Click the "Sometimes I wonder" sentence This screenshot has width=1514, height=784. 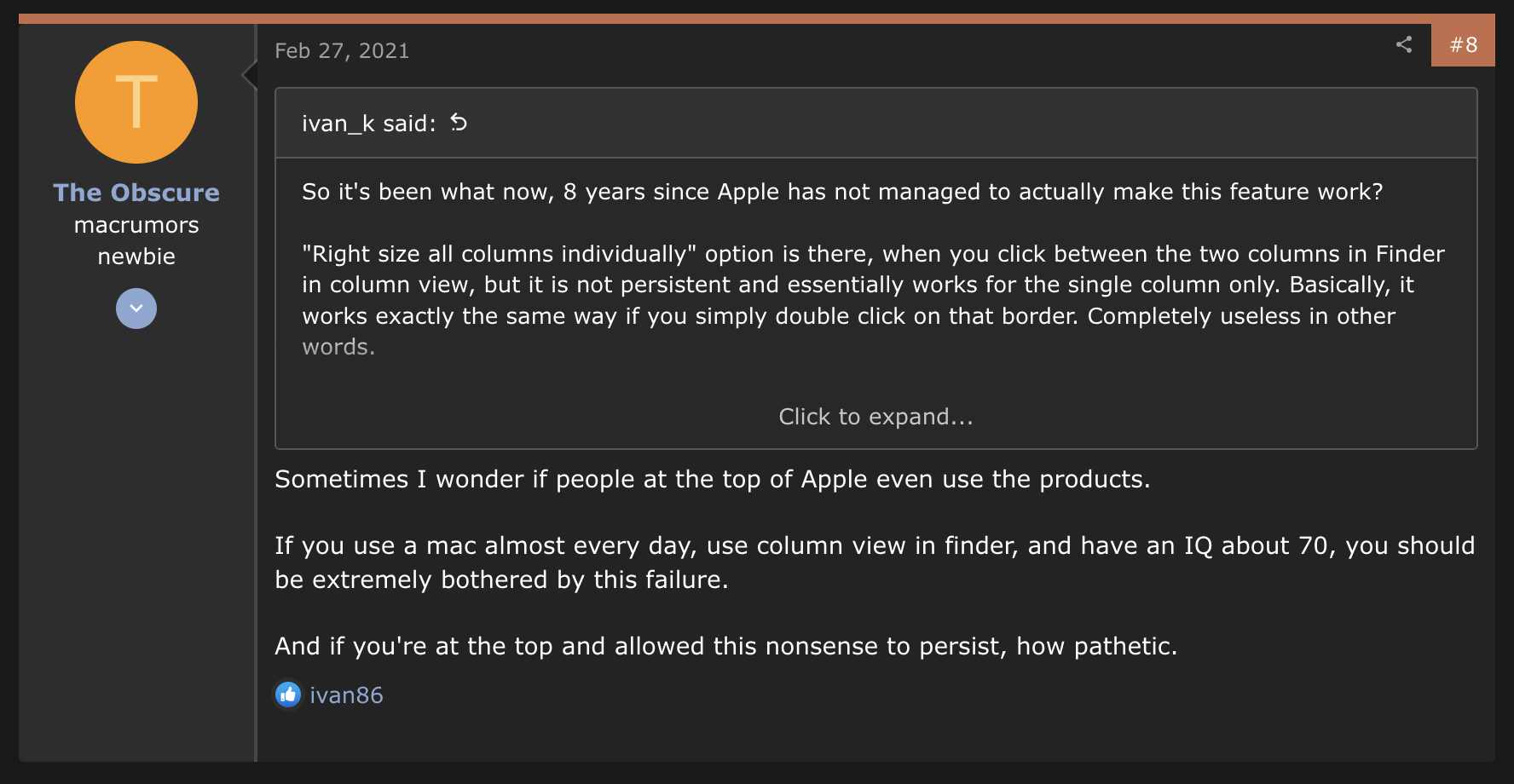(712, 479)
